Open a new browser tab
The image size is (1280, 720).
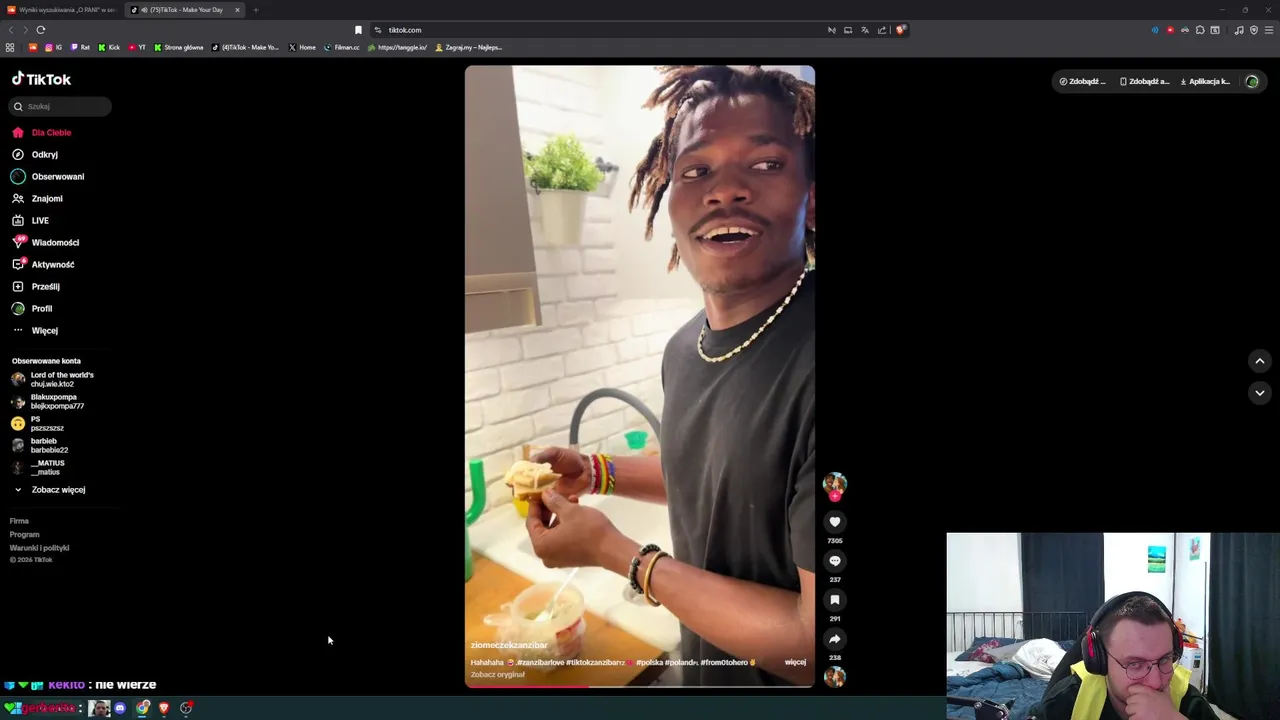[x=256, y=10]
